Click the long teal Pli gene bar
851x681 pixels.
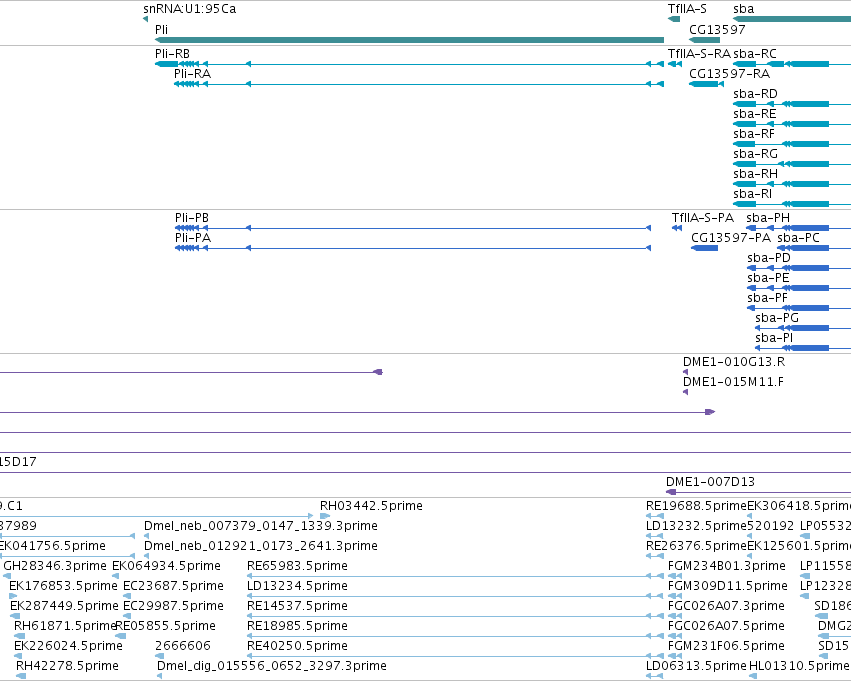pyautogui.click(x=409, y=40)
